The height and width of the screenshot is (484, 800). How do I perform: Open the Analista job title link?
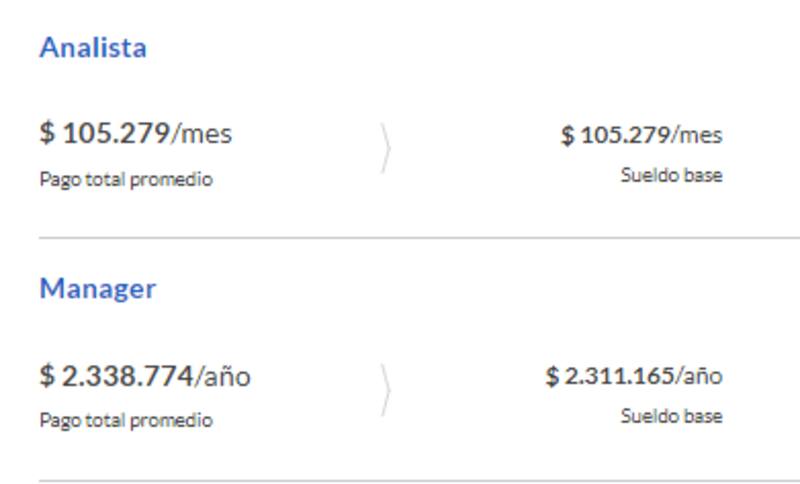click(x=93, y=48)
